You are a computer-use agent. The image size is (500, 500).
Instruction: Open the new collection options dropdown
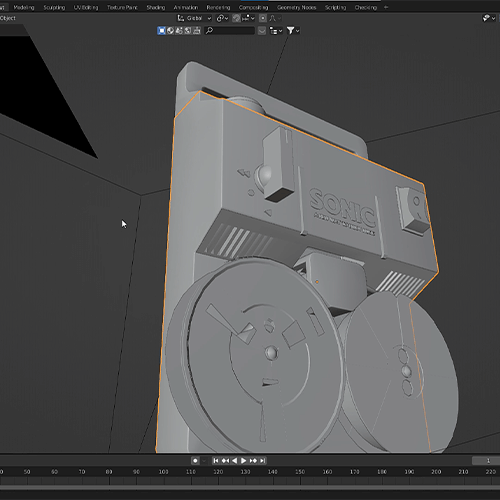point(276,31)
